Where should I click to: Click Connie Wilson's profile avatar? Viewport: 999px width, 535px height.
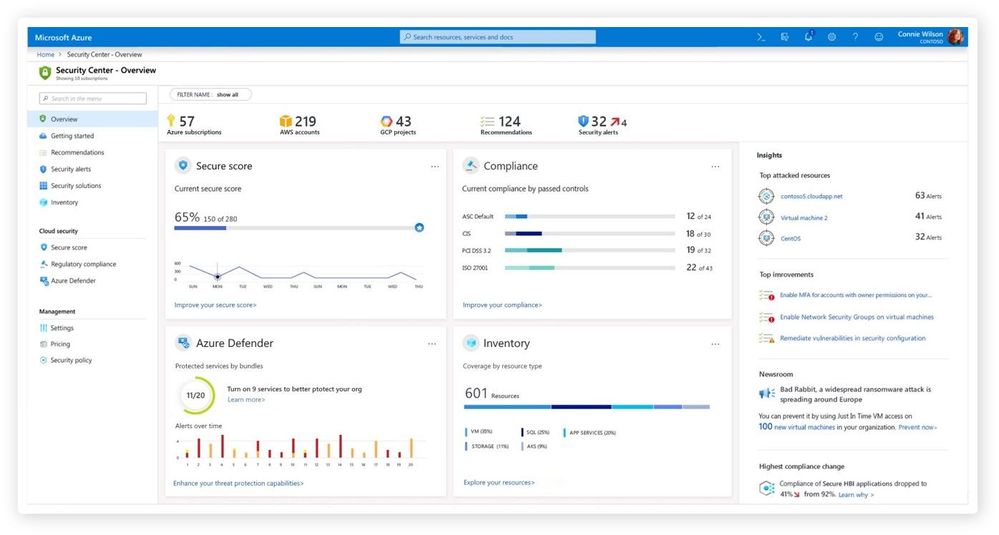955,37
